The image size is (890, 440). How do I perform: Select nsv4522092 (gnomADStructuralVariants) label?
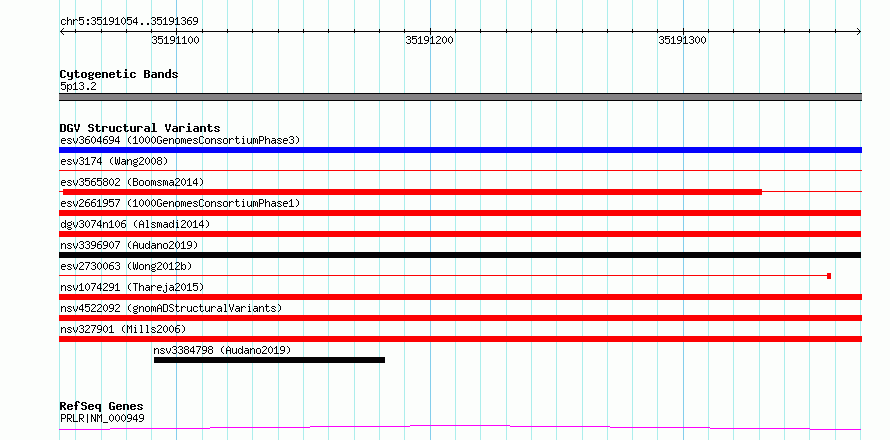(x=171, y=308)
